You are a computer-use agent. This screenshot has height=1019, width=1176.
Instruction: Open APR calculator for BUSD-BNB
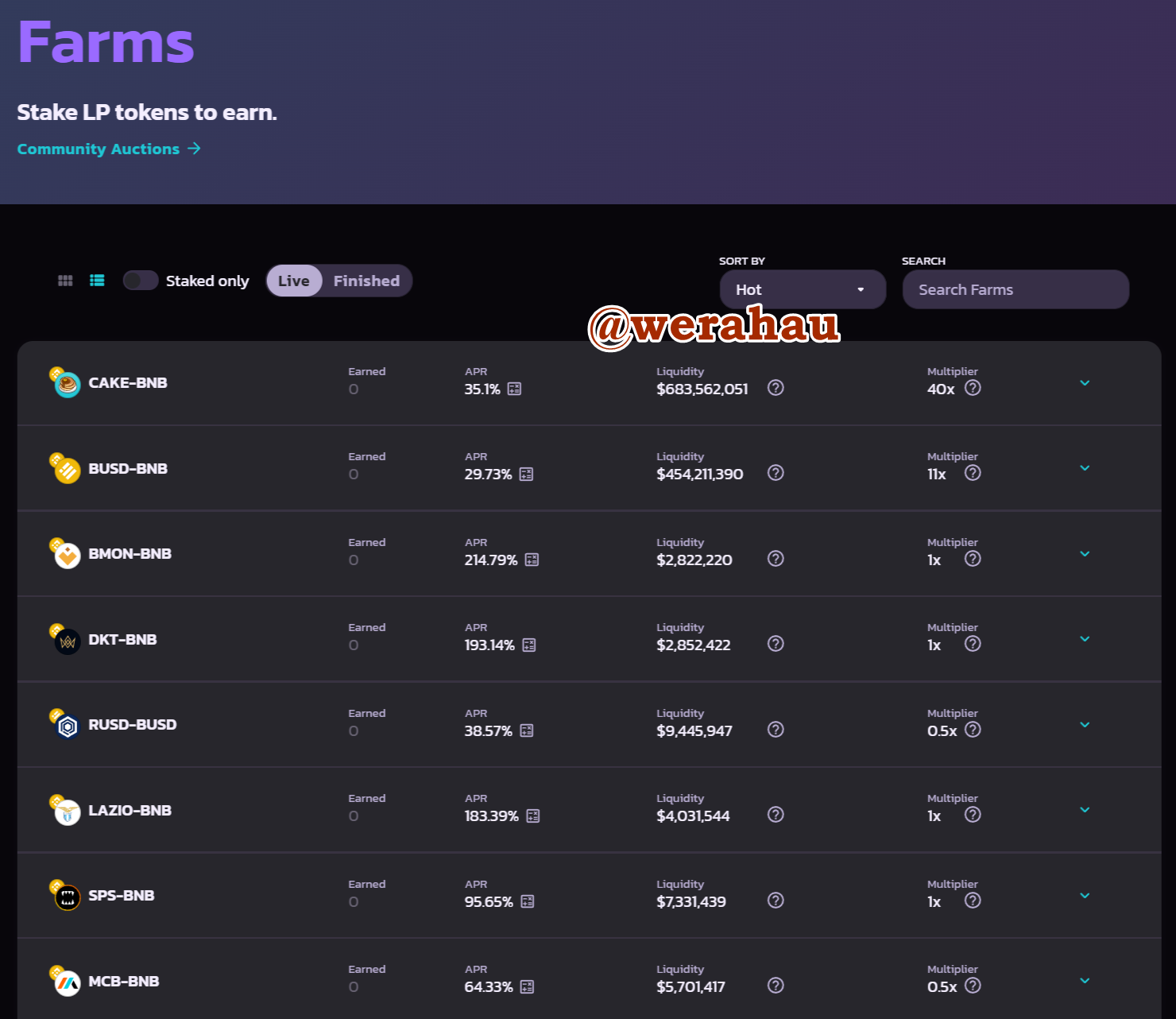pos(526,475)
